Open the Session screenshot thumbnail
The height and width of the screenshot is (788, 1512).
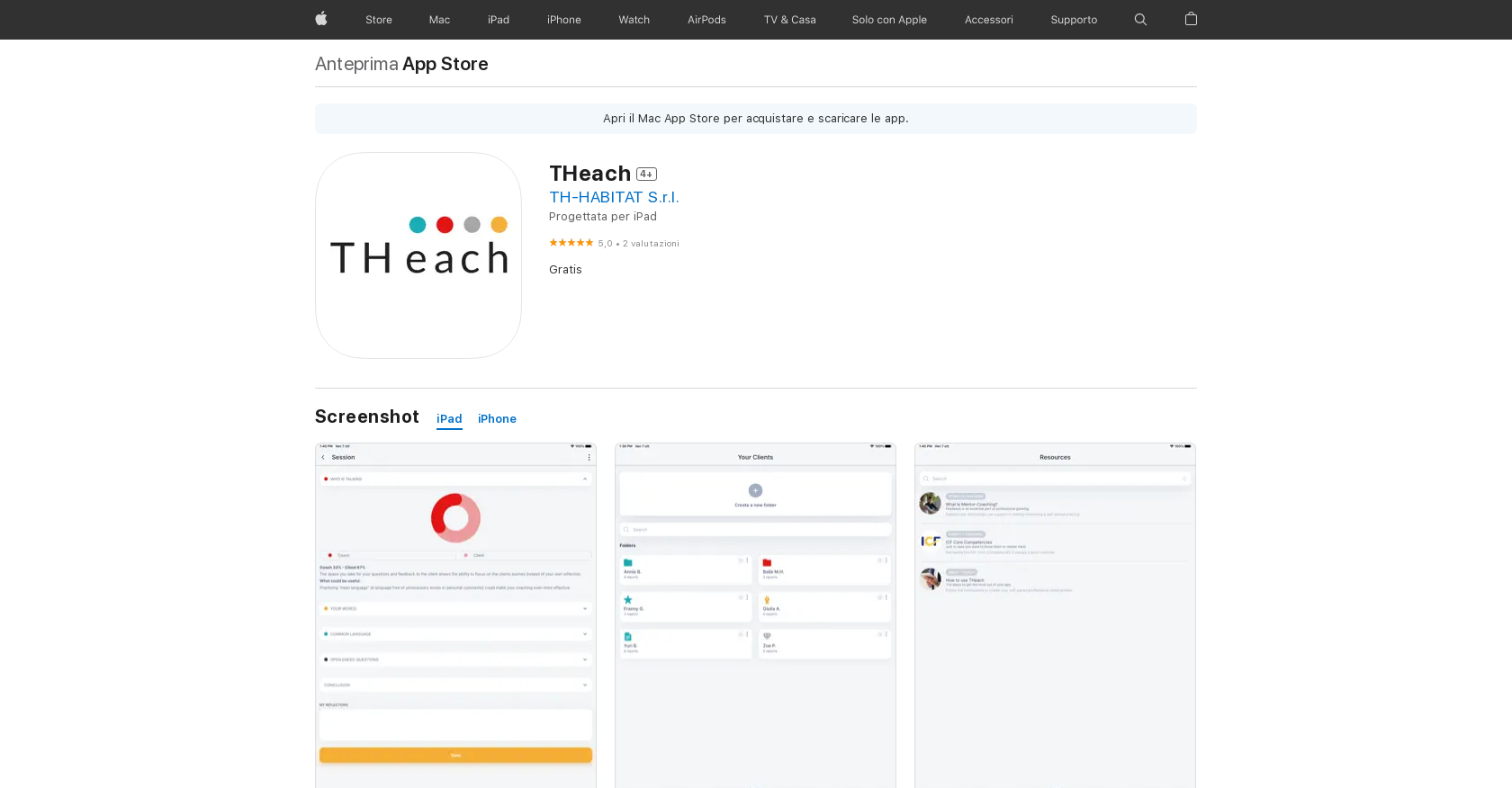pyautogui.click(x=455, y=615)
